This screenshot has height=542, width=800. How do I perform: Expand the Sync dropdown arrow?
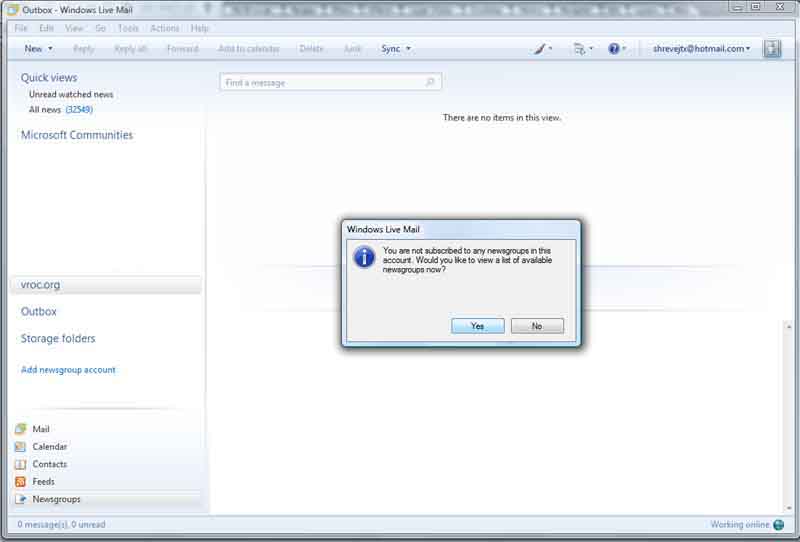[x=408, y=48]
